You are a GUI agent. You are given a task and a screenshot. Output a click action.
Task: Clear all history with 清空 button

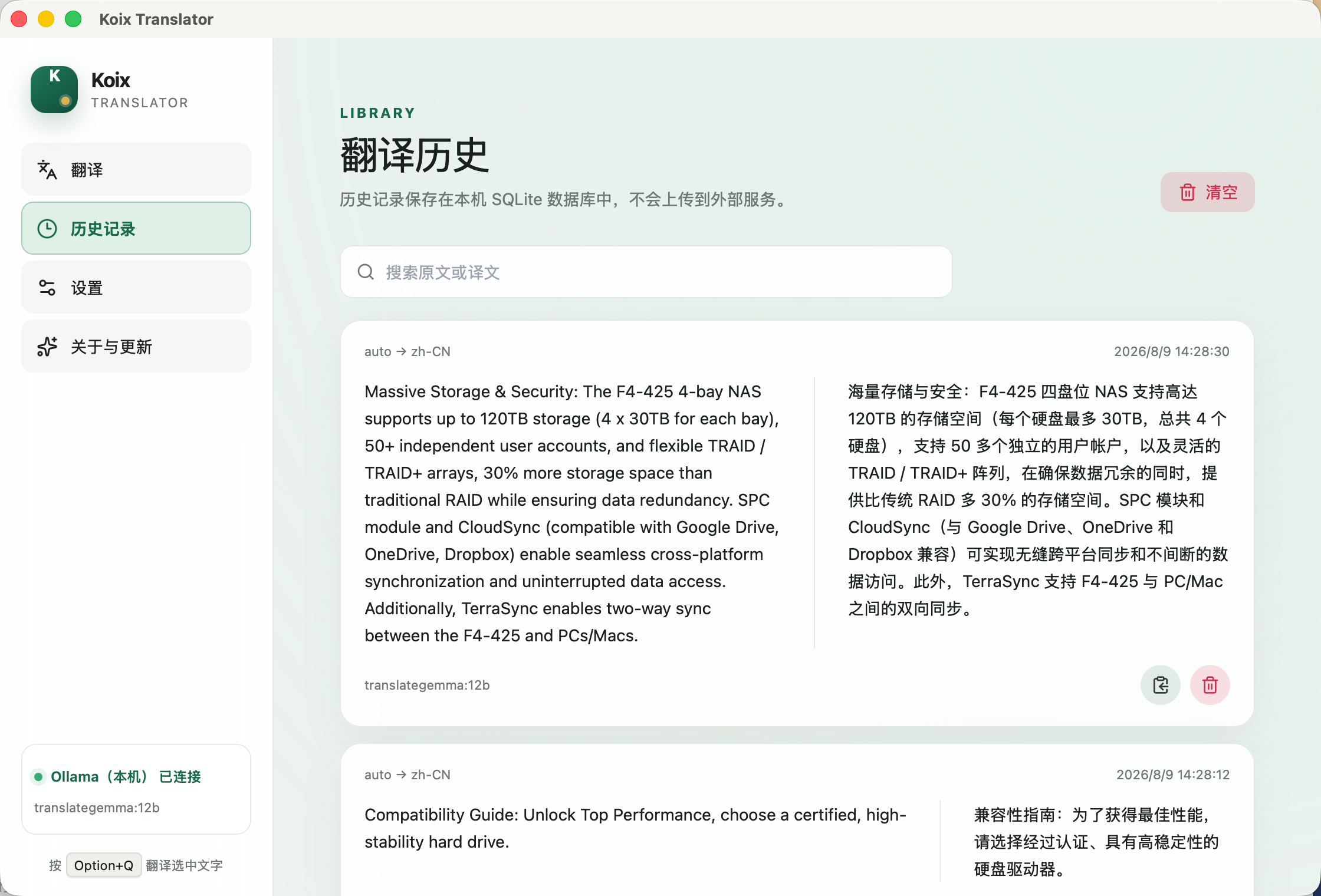tap(1208, 192)
